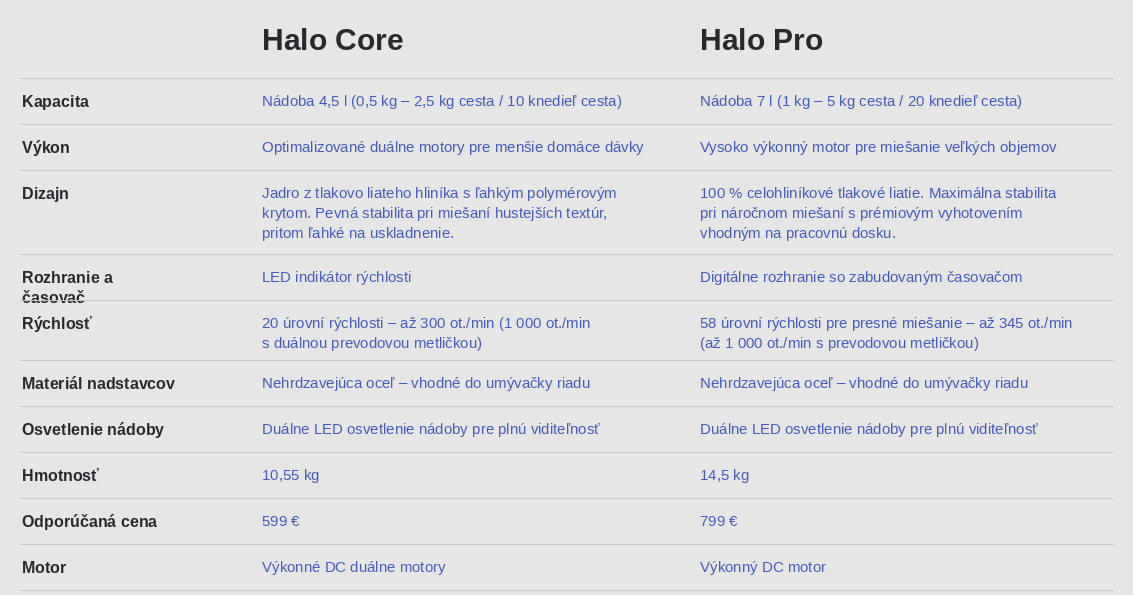Click Halo Core Nehrdzavejúca oceľ text
The width and height of the screenshot is (1133, 595).
426,383
